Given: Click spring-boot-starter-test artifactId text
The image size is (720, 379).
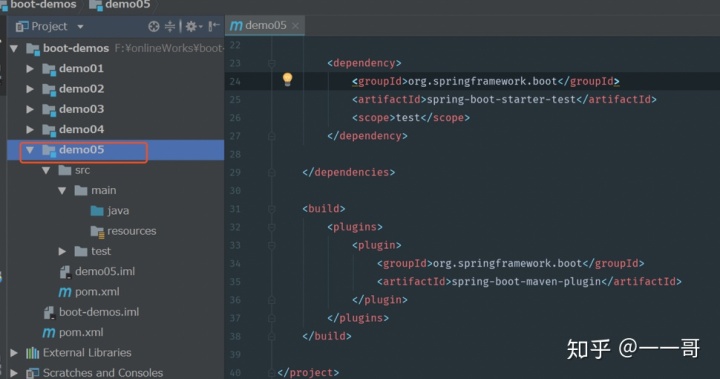Looking at the screenshot, I should click(x=501, y=100).
